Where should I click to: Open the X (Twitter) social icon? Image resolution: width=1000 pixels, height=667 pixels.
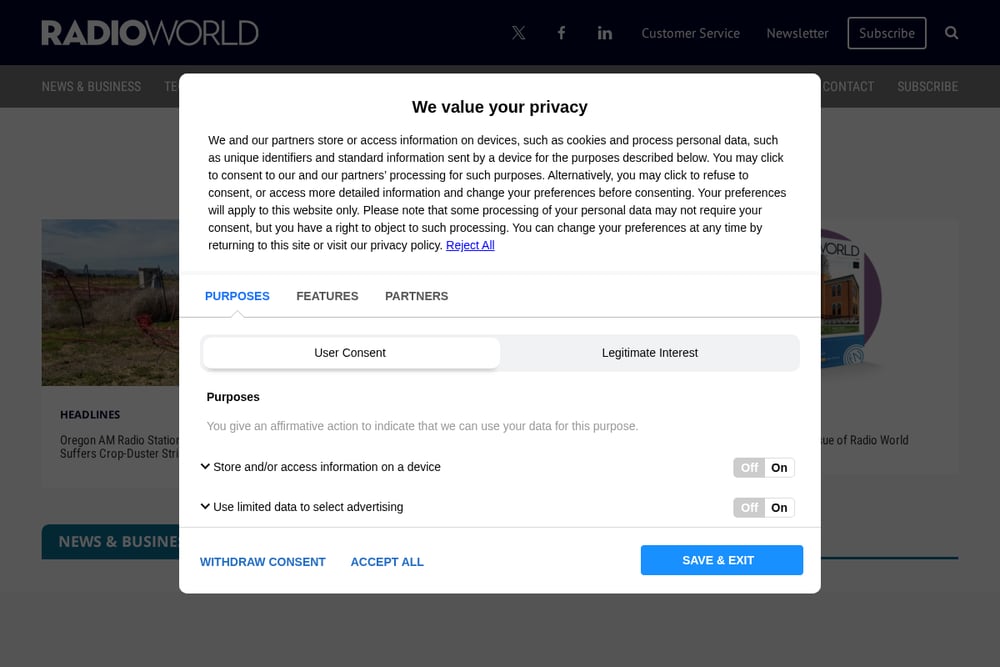pos(518,33)
